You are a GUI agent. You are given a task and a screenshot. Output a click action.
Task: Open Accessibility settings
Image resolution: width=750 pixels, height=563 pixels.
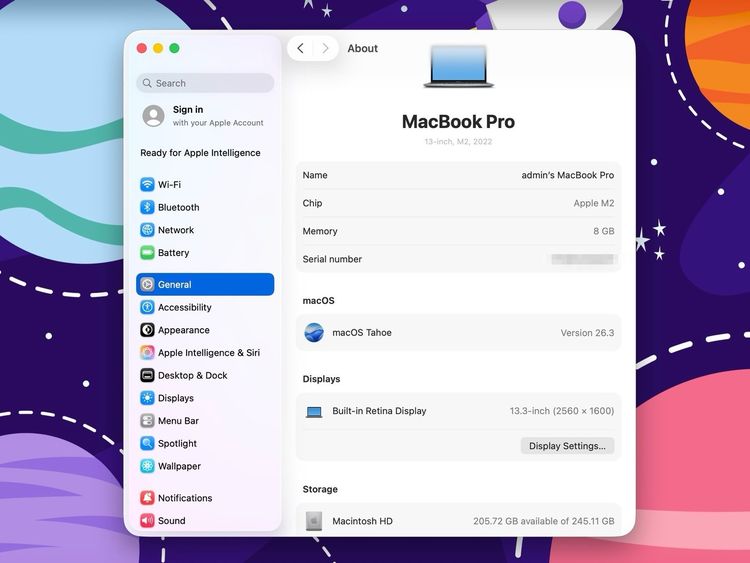pos(205,307)
